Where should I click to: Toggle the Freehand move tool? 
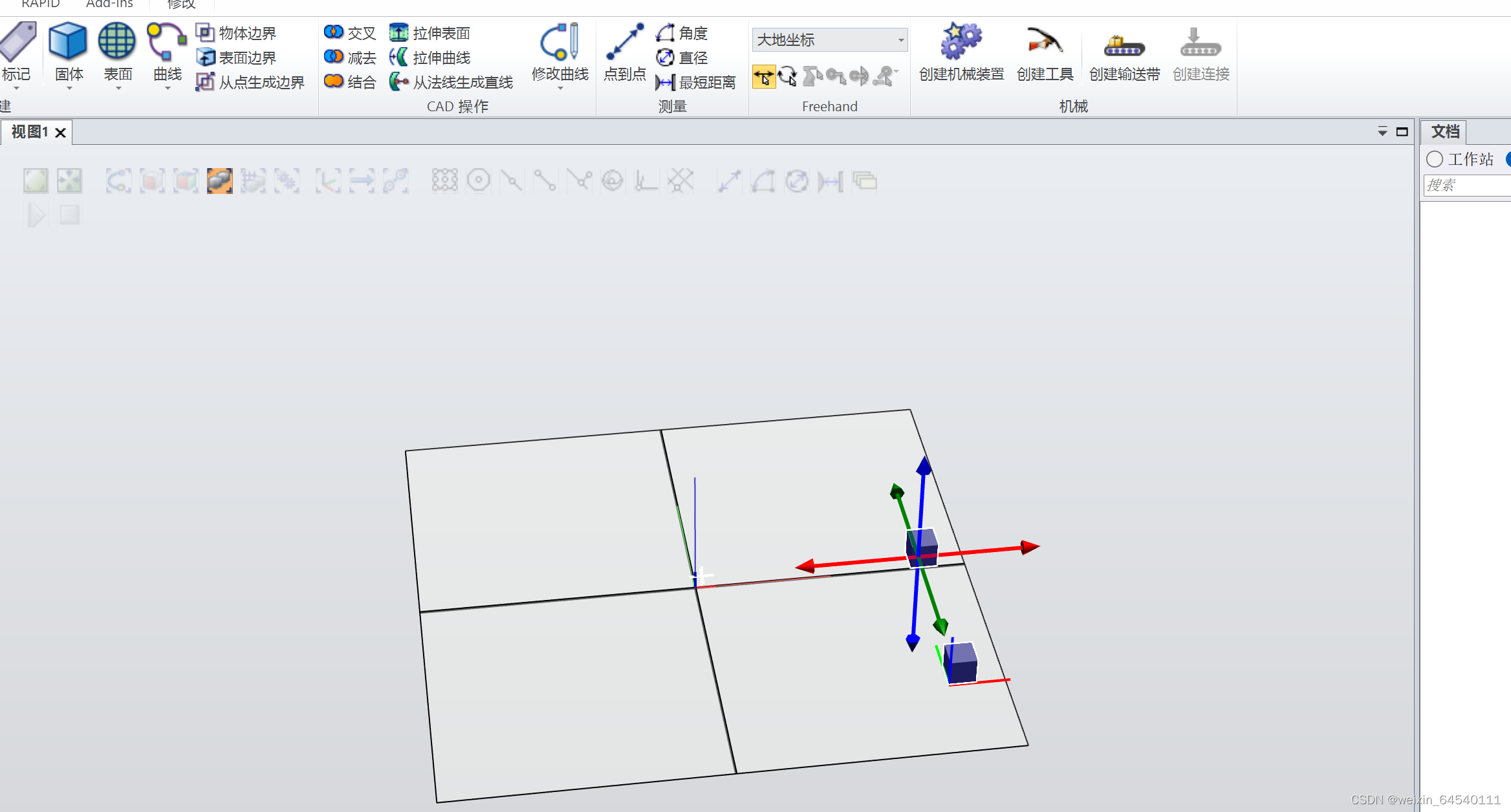pyautogui.click(x=764, y=77)
